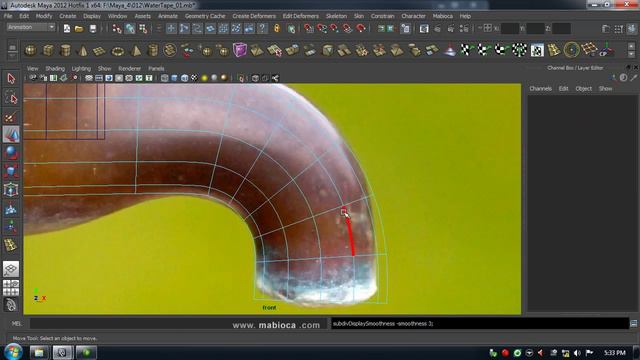Click the Z coordinate input field
The height and width of the screenshot is (360, 640).
(561, 29)
